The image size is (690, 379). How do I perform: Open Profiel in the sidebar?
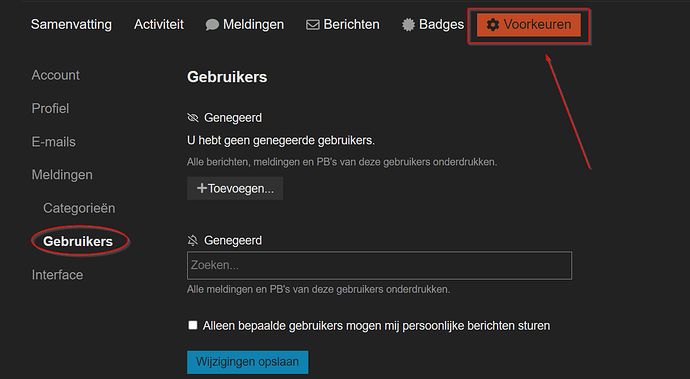click(x=50, y=108)
